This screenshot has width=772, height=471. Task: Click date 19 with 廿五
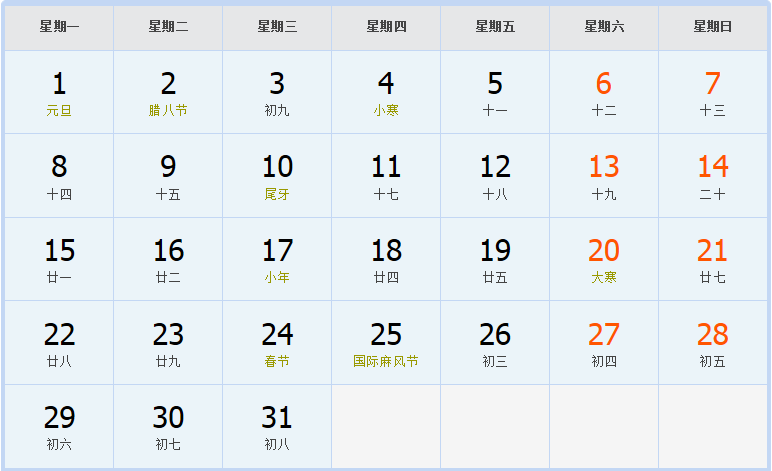click(495, 259)
